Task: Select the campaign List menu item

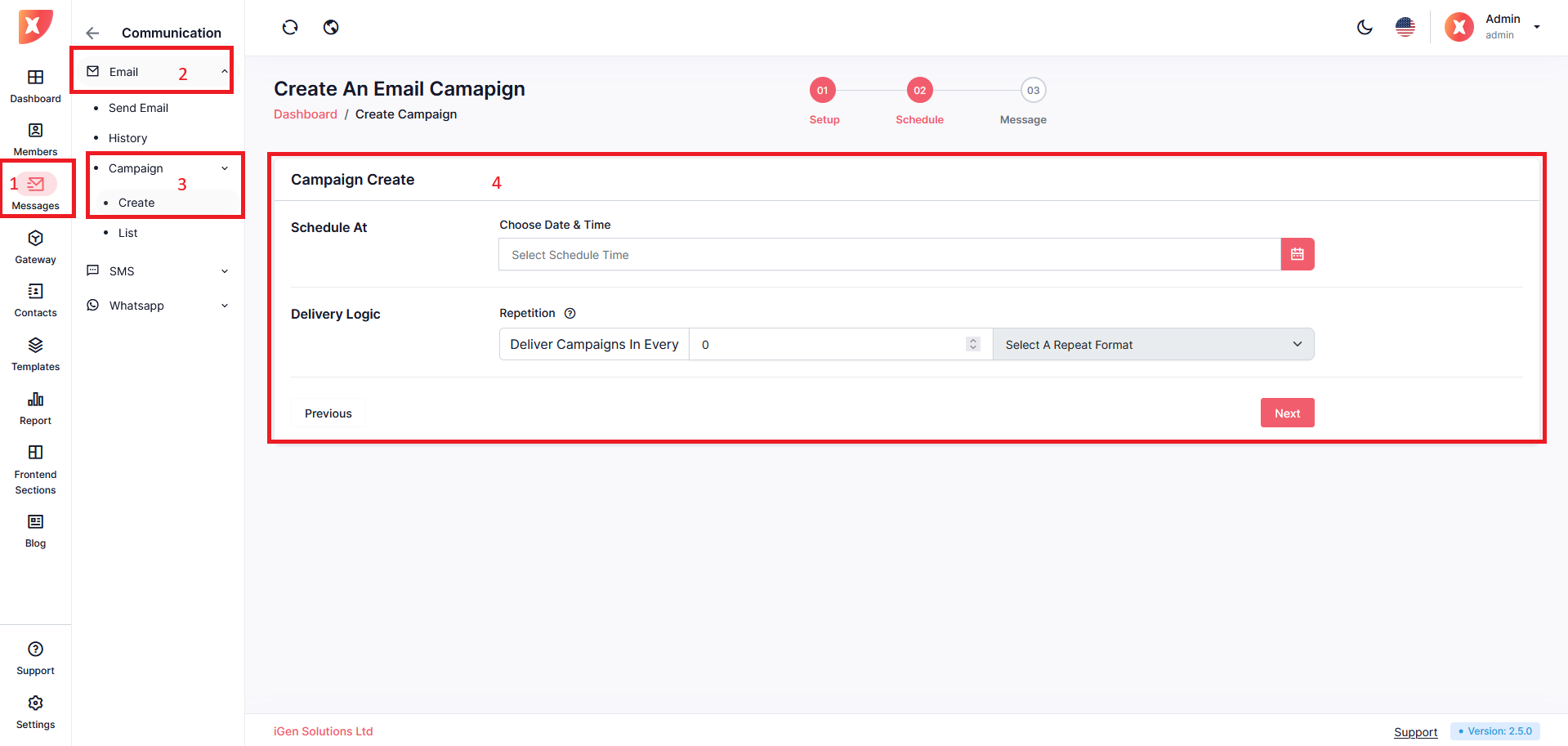Action: (x=127, y=233)
